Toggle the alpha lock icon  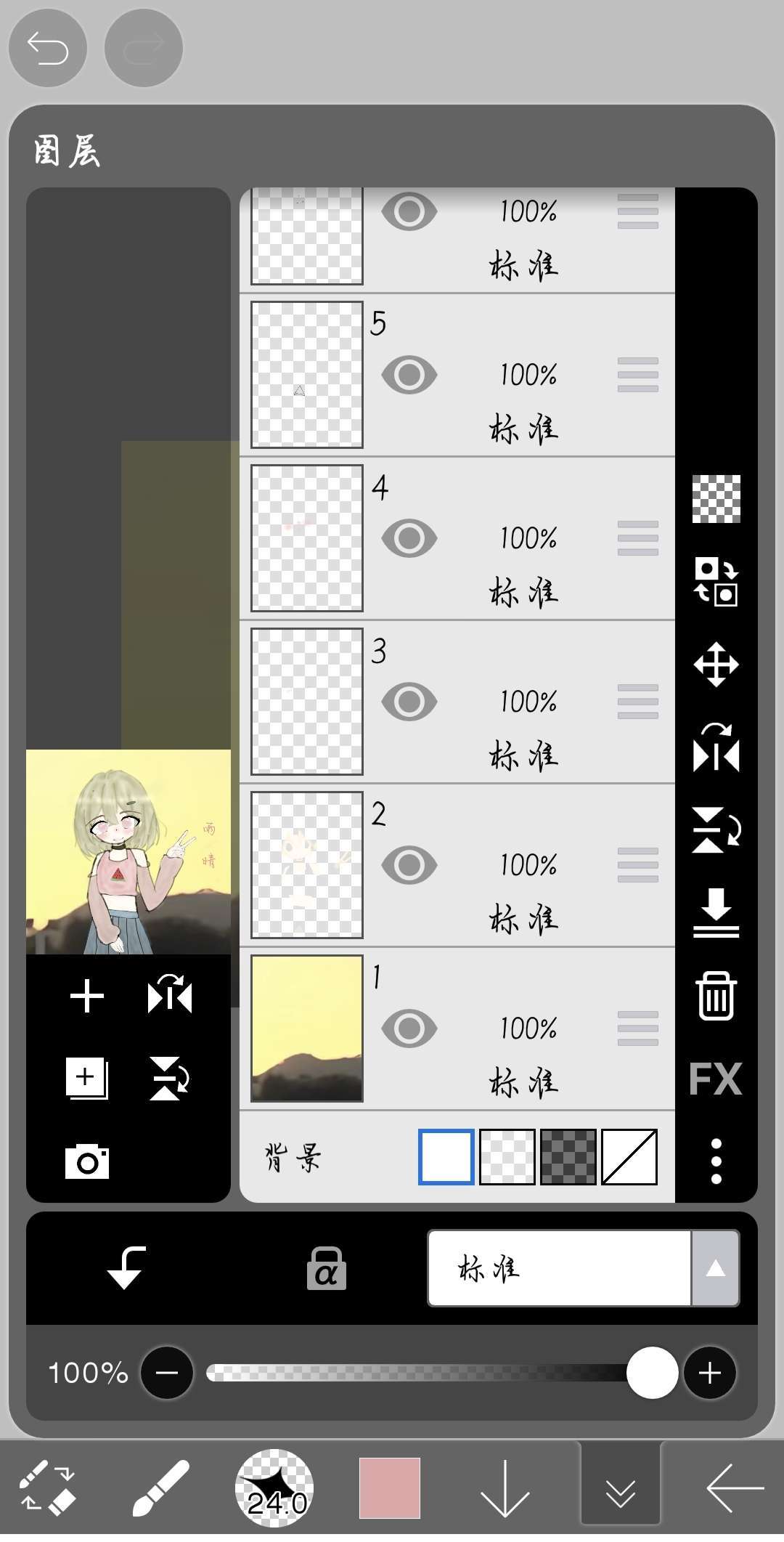(x=326, y=1269)
